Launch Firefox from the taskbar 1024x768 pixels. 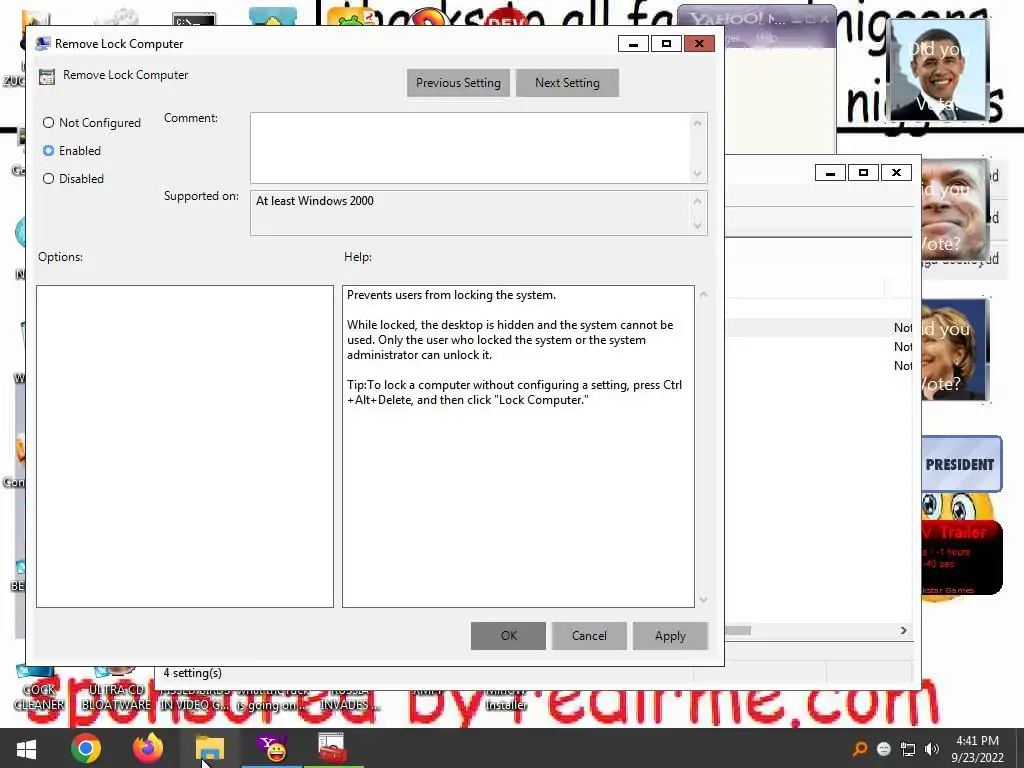tap(148, 748)
